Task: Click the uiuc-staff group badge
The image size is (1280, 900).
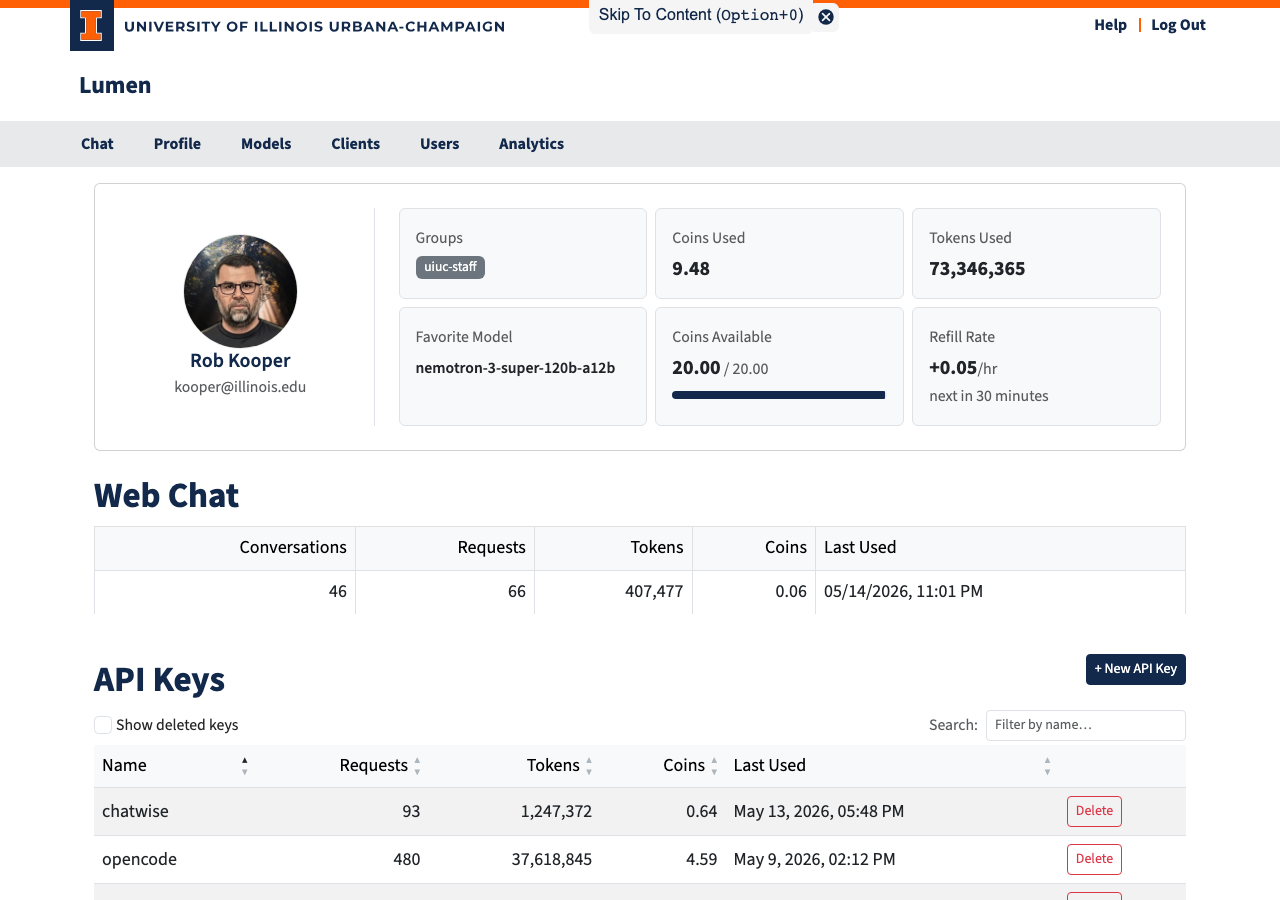Action: (x=450, y=267)
